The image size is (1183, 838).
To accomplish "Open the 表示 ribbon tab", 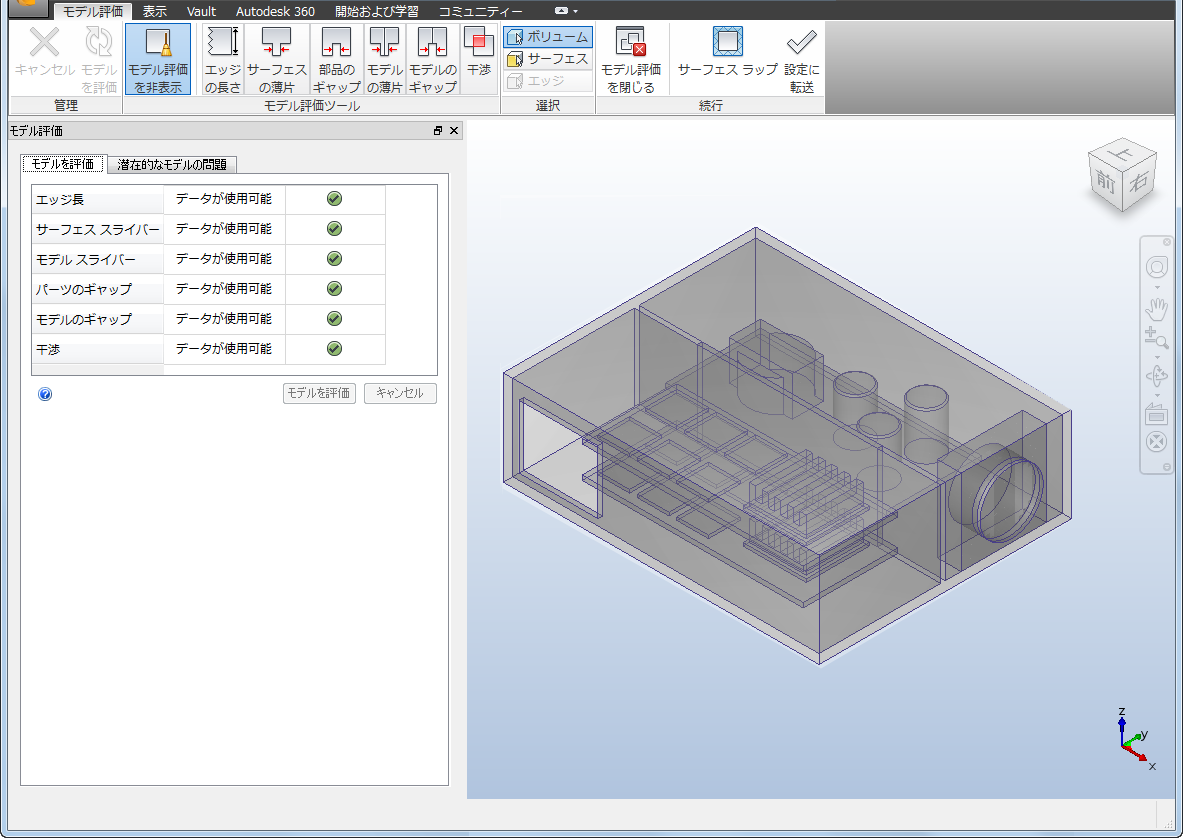I will click(155, 11).
